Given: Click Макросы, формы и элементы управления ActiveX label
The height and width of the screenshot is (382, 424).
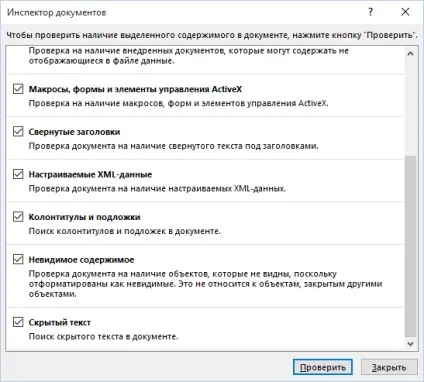Looking at the screenshot, I should point(135,89).
